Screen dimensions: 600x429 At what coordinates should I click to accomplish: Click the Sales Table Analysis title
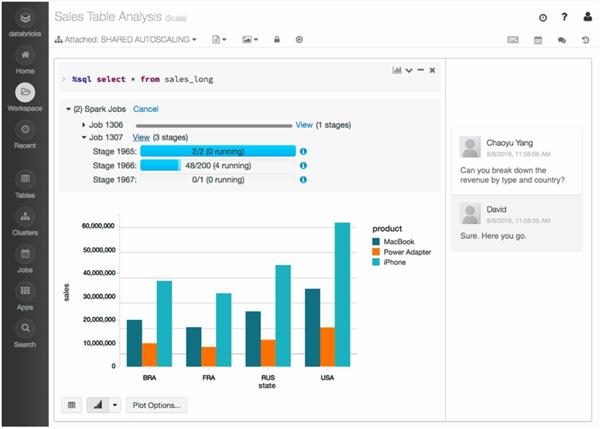108,17
